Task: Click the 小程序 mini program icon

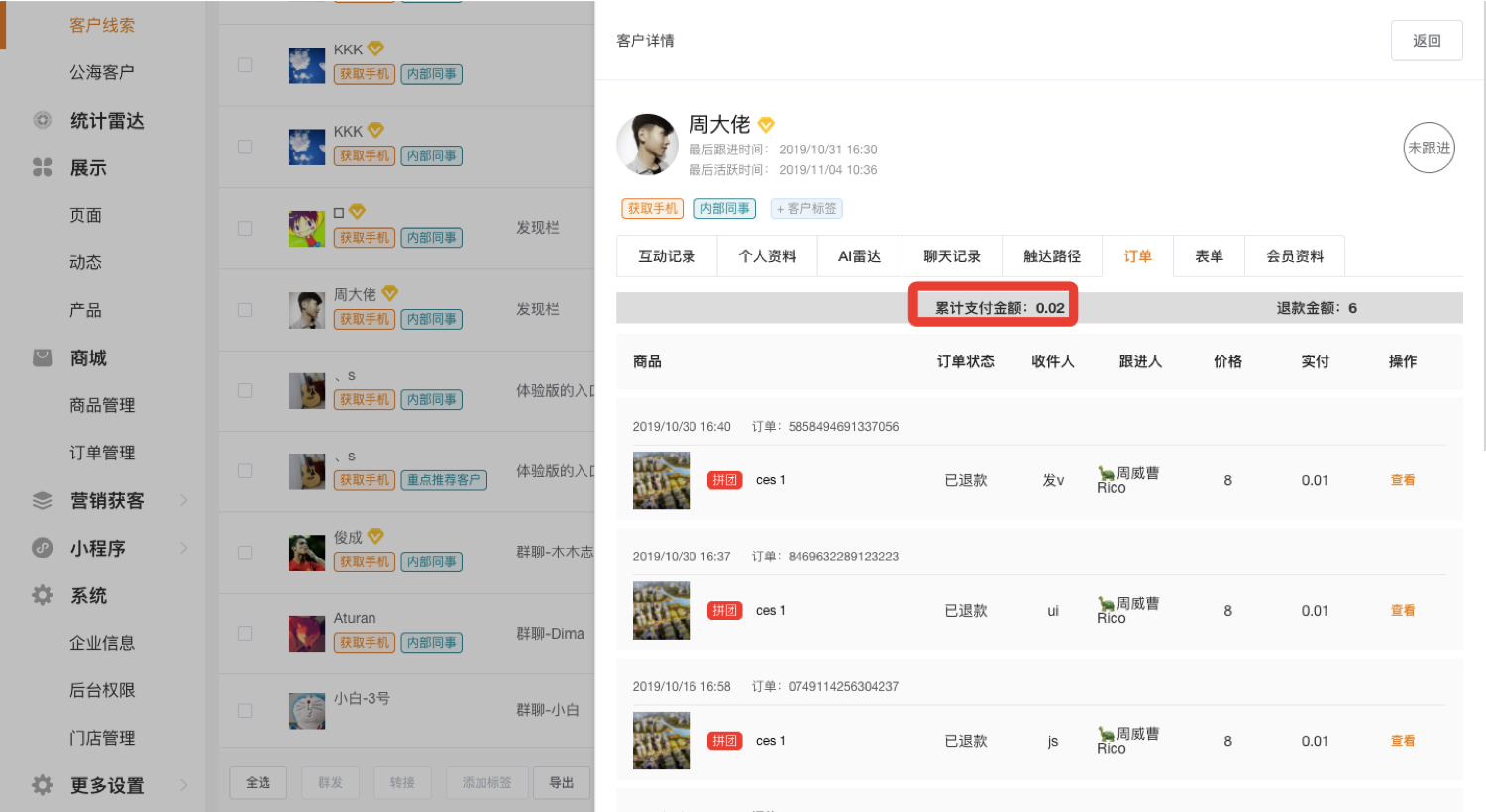Action: point(42,548)
